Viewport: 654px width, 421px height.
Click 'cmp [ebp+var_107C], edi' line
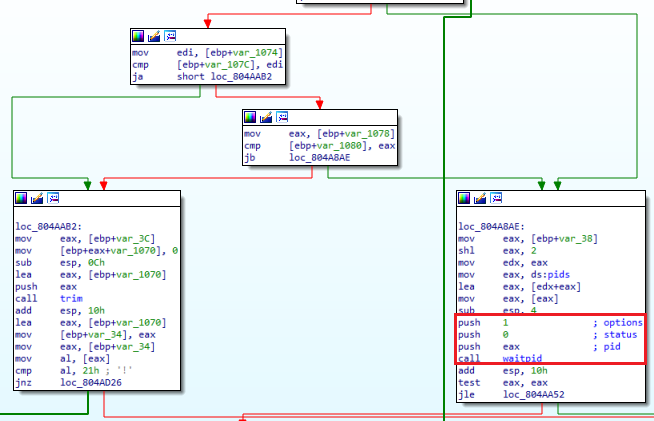tap(208, 65)
